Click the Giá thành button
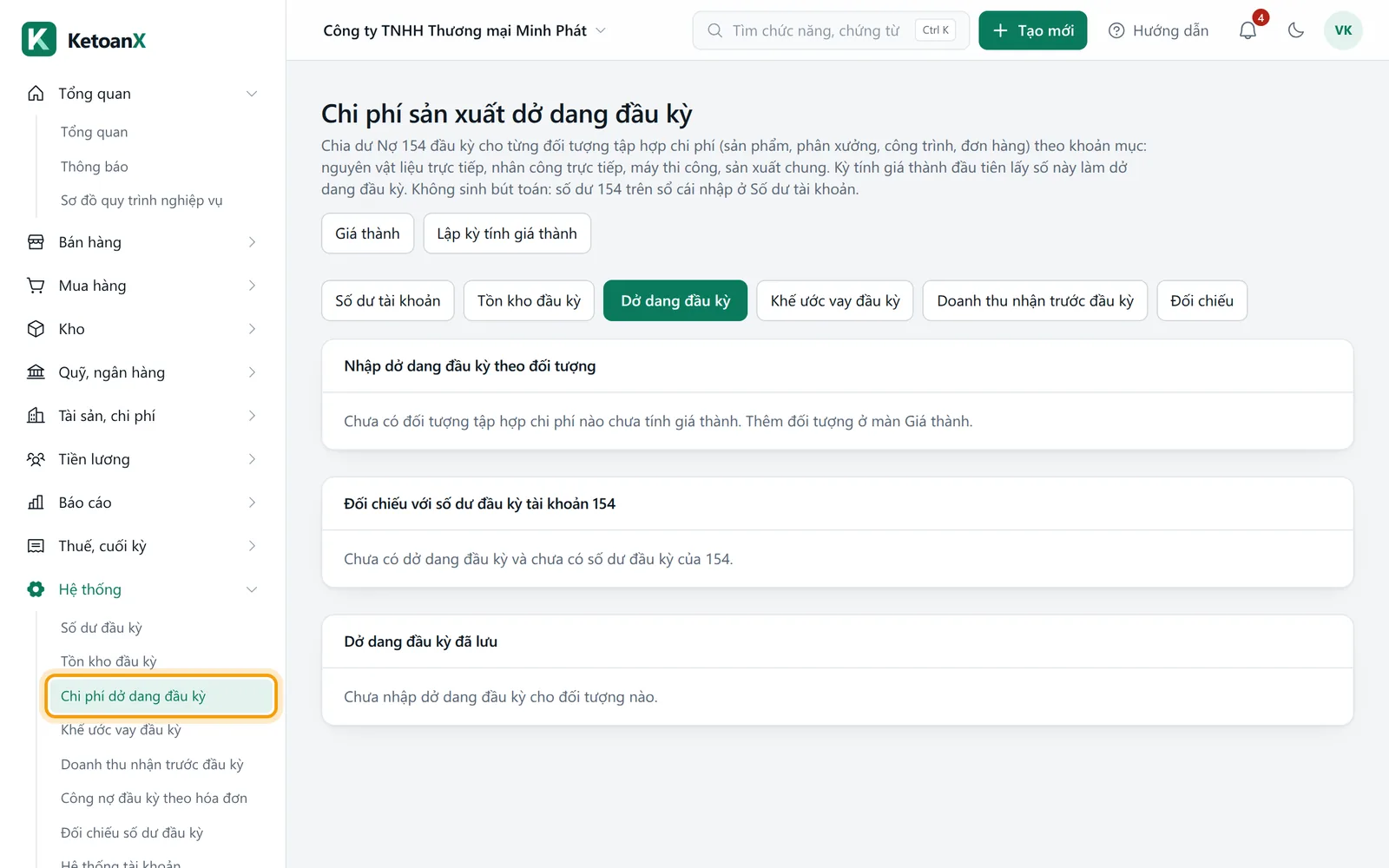This screenshot has width=1389, height=868. pyautogui.click(x=368, y=233)
